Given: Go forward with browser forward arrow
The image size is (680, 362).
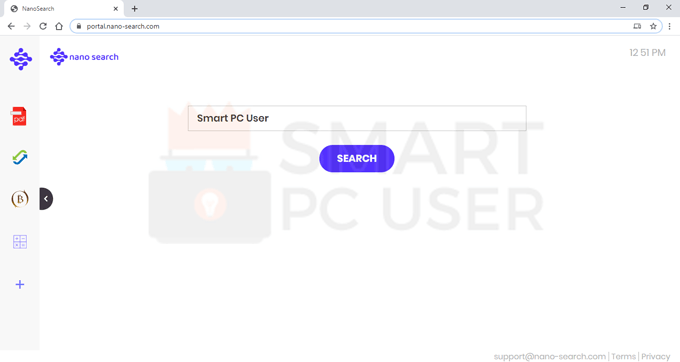Looking at the screenshot, I should click(27, 26).
